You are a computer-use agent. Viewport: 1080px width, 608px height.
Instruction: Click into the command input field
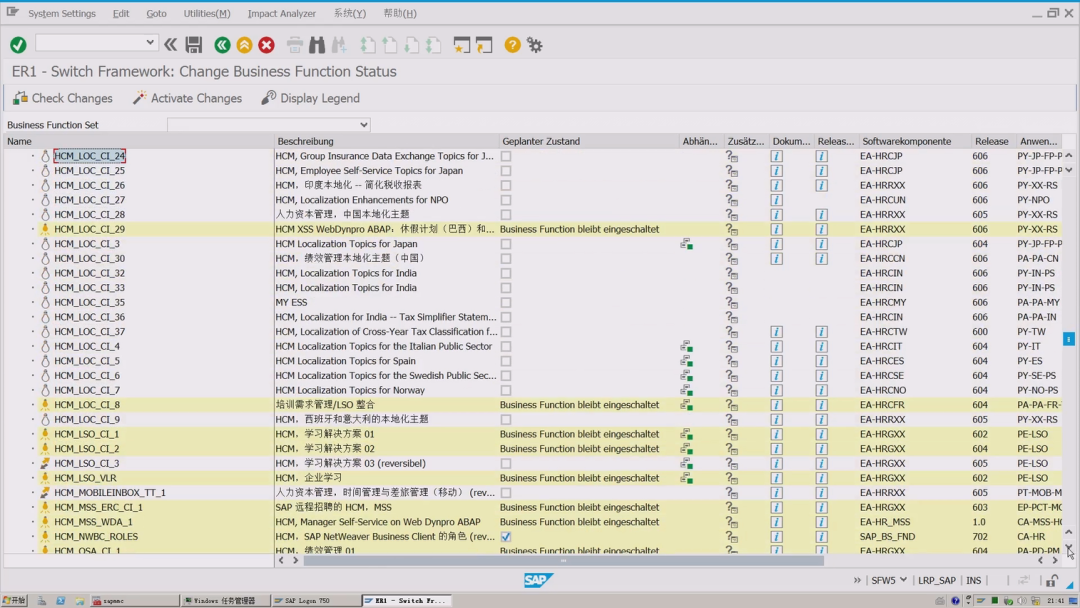point(90,43)
